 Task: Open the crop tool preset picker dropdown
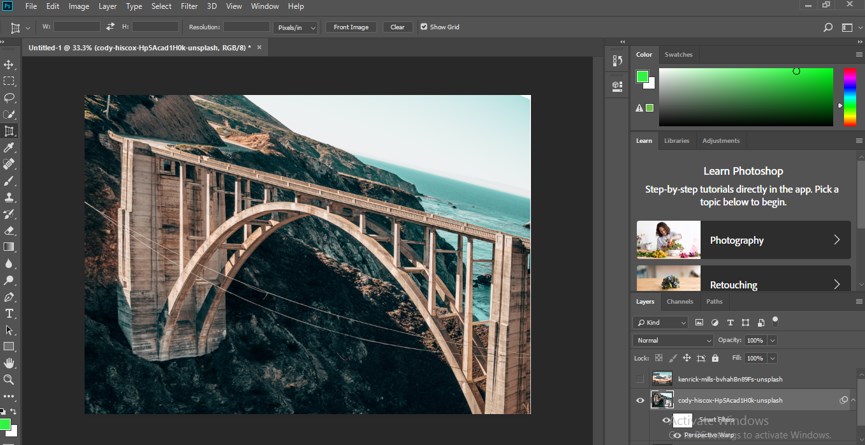[x=28, y=28]
